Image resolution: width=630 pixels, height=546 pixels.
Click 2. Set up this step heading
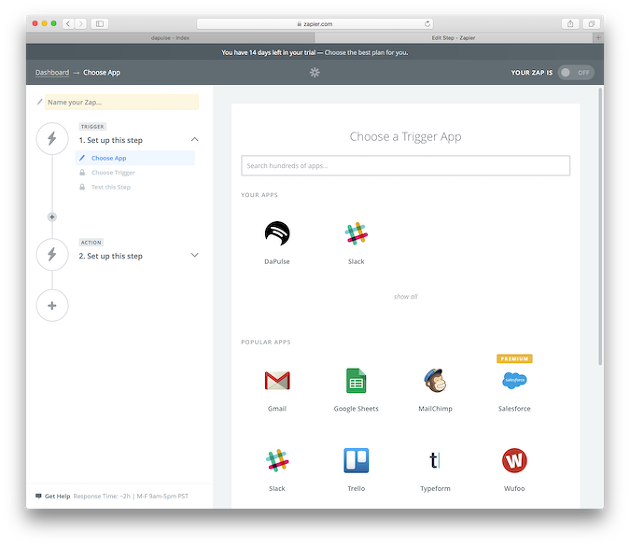point(110,256)
